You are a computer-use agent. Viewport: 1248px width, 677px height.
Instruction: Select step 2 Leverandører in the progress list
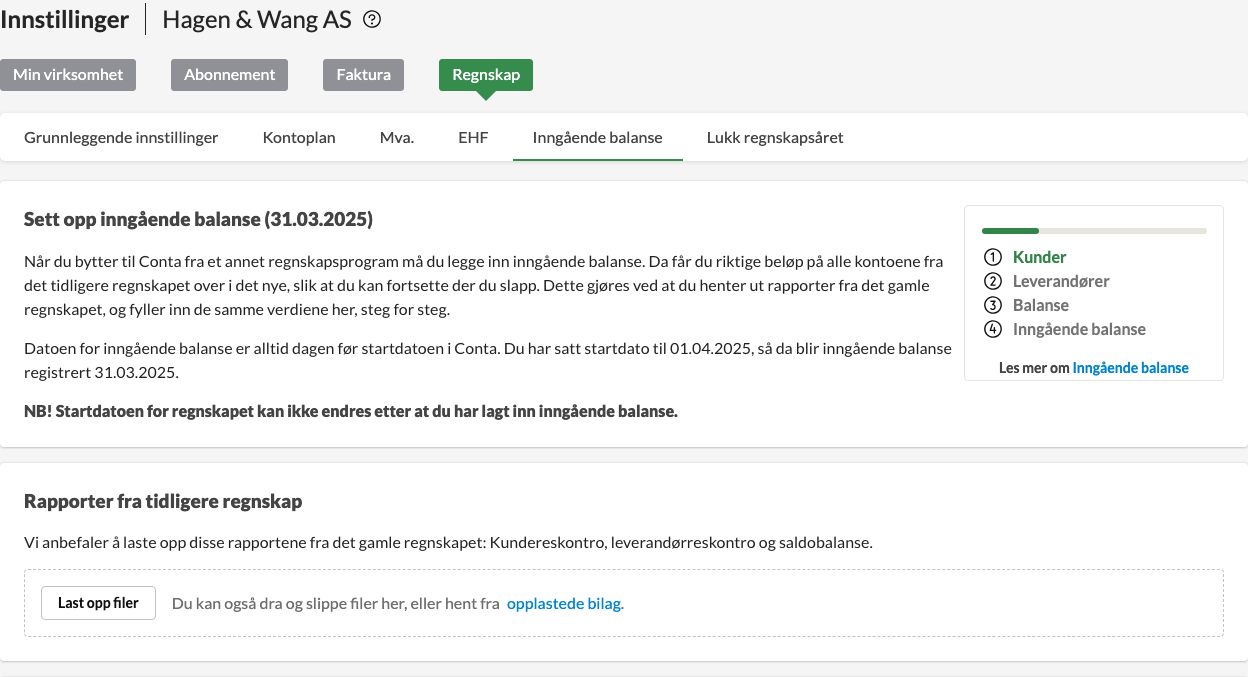(x=1061, y=281)
